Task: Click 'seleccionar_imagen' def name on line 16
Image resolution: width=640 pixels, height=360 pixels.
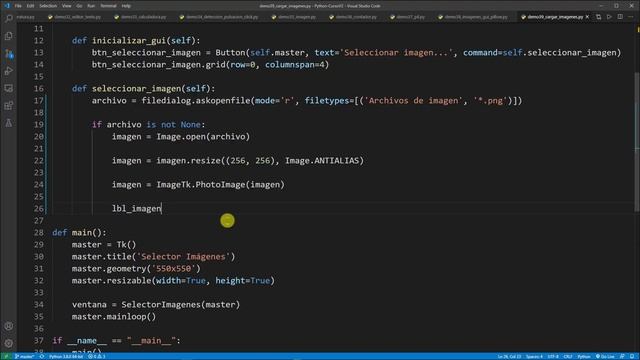Action: pyautogui.click(x=136, y=89)
